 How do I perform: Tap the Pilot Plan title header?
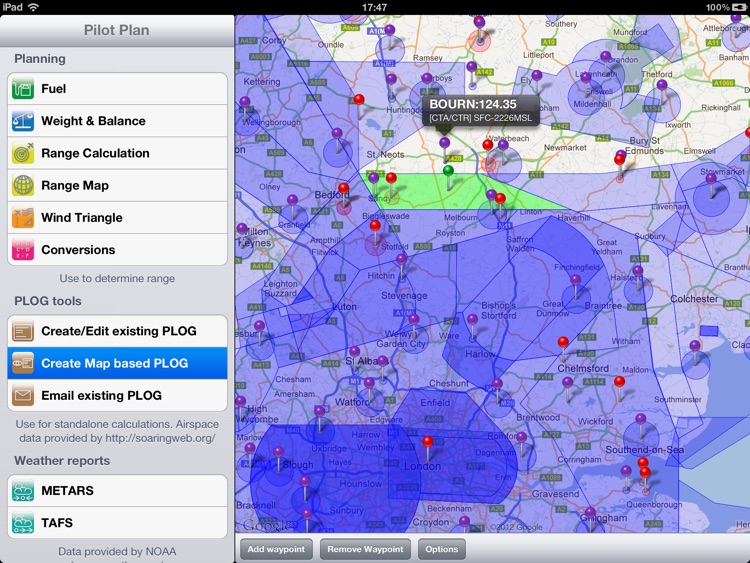coord(117,30)
